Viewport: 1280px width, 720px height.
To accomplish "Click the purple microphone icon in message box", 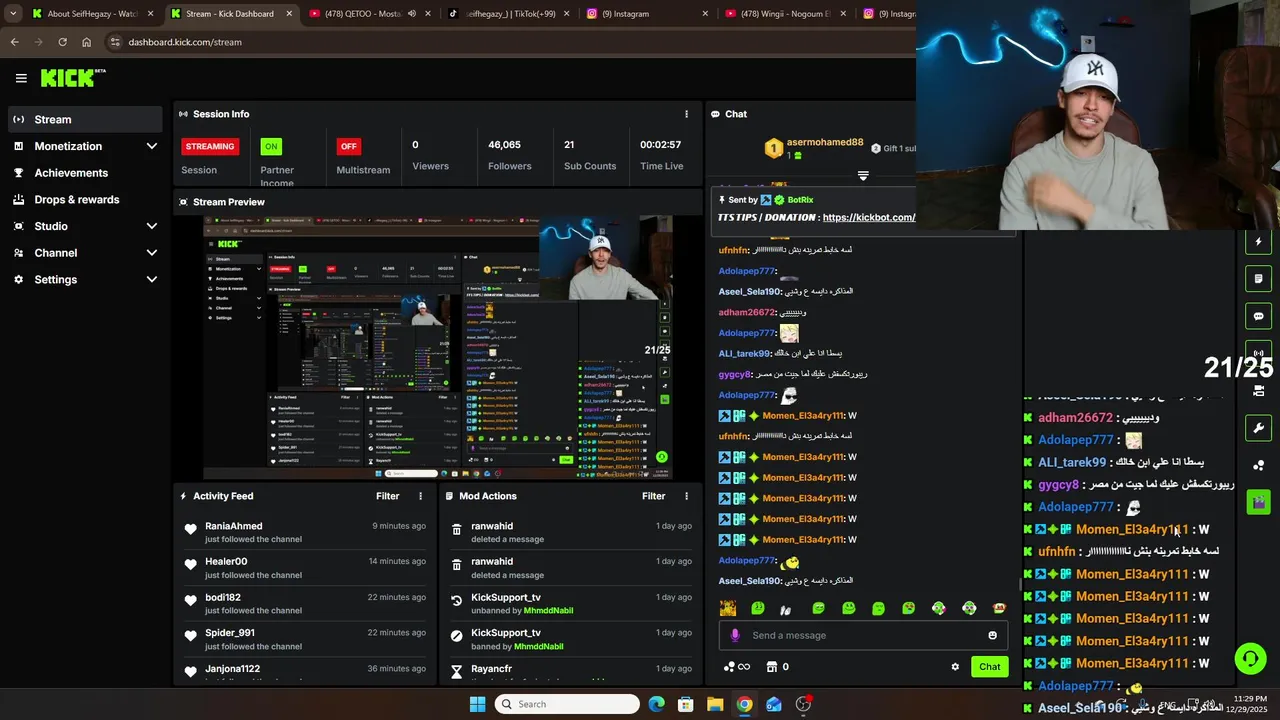I will point(735,635).
